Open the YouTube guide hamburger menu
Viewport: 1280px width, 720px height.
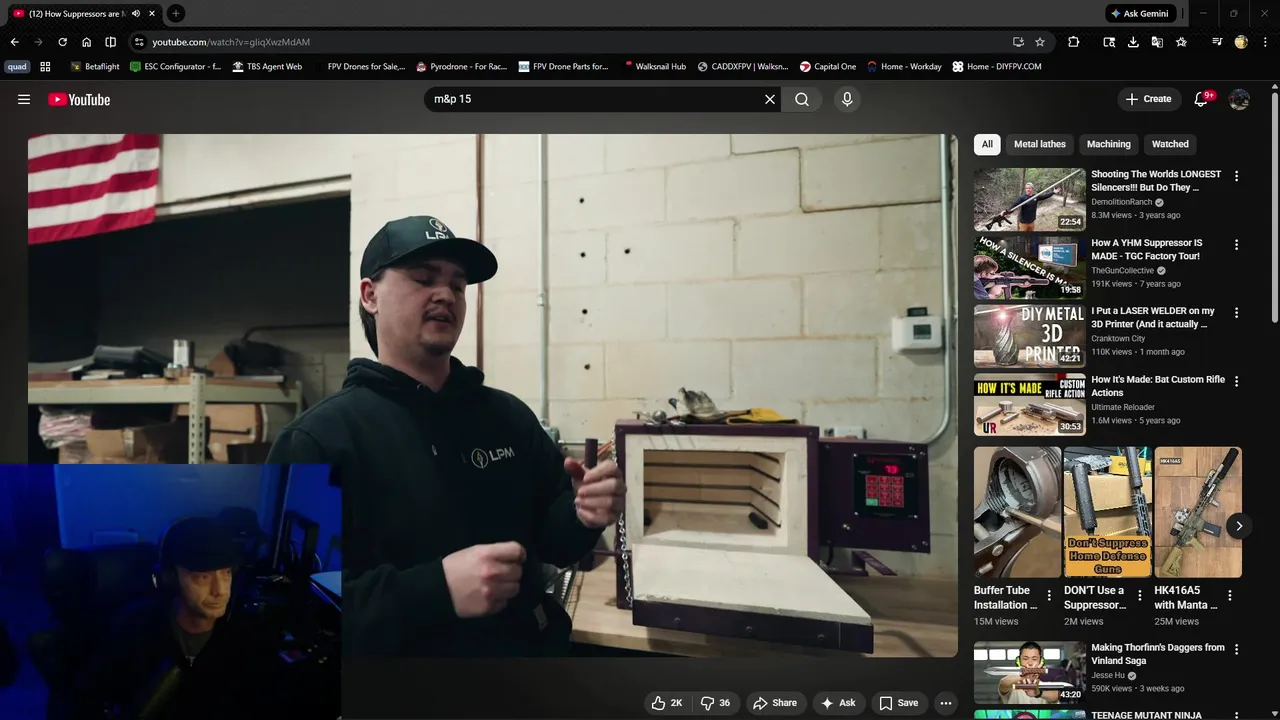[24, 99]
